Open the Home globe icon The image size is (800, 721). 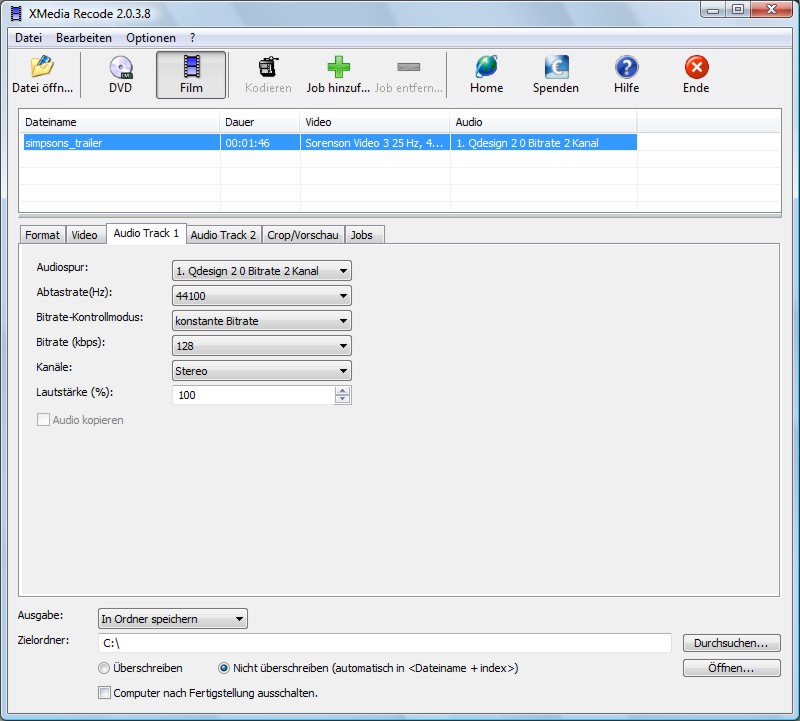[x=486, y=68]
